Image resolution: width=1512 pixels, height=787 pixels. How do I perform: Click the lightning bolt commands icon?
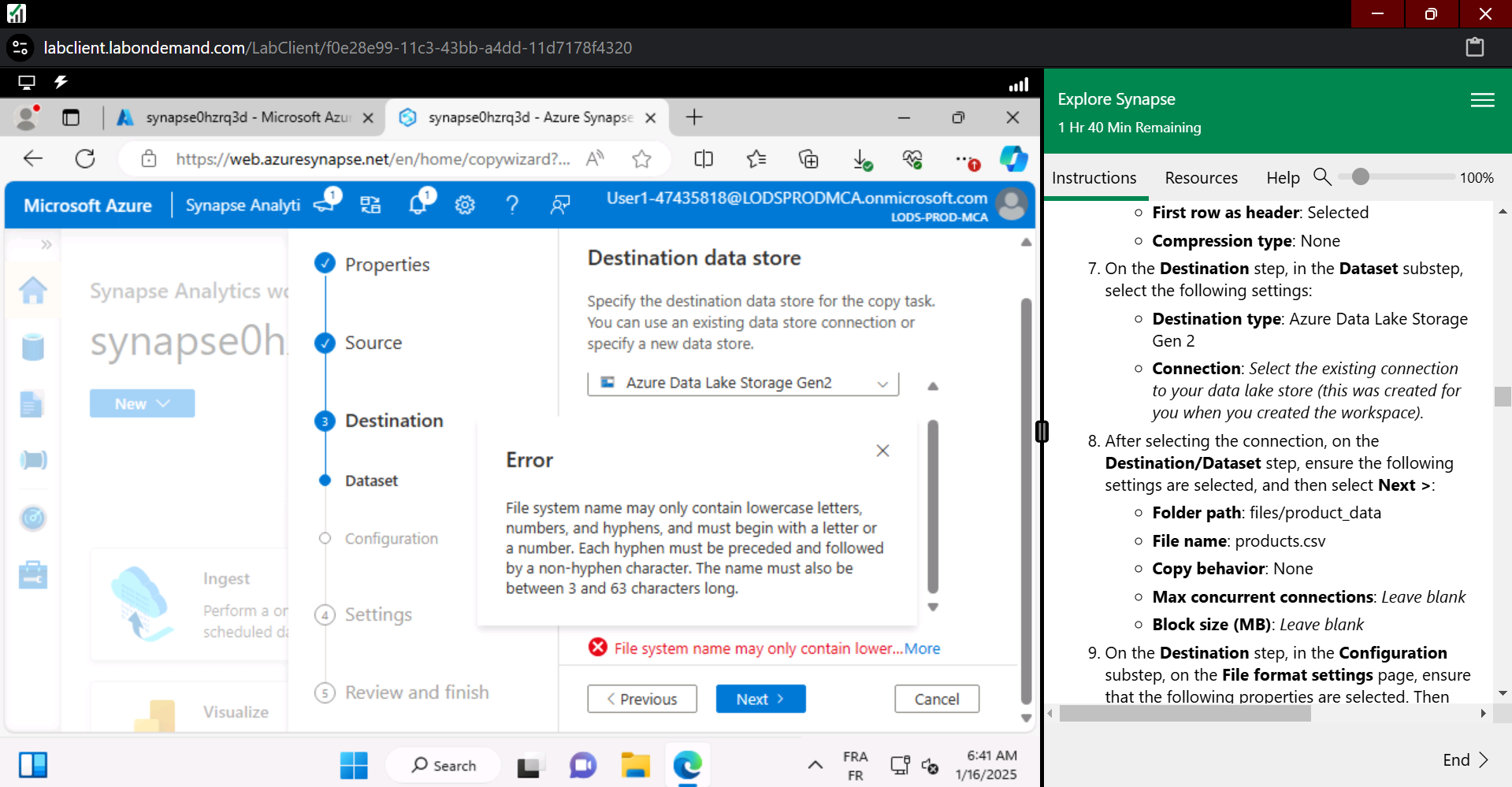tap(61, 82)
